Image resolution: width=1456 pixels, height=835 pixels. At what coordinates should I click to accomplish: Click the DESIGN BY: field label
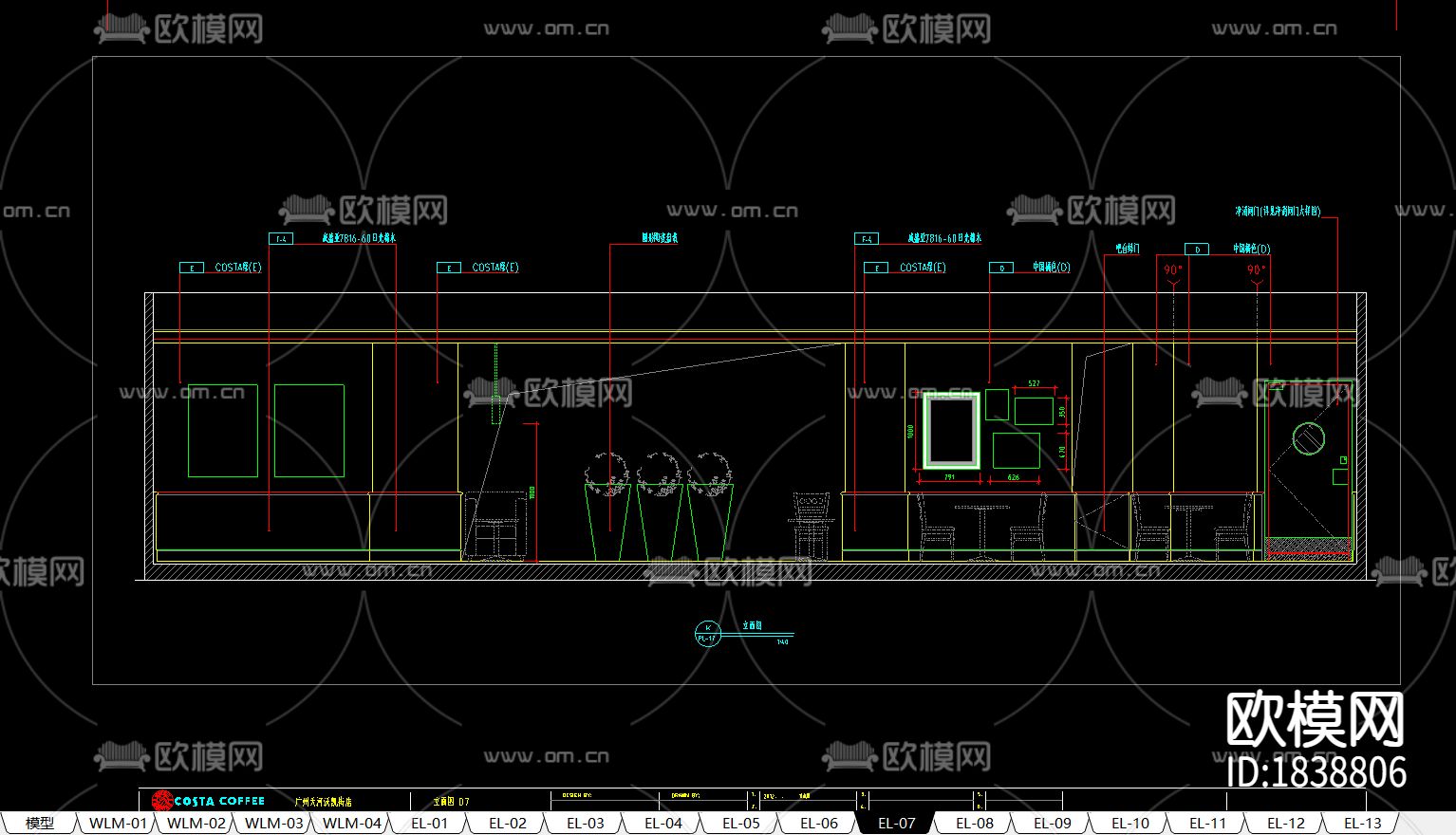click(577, 795)
